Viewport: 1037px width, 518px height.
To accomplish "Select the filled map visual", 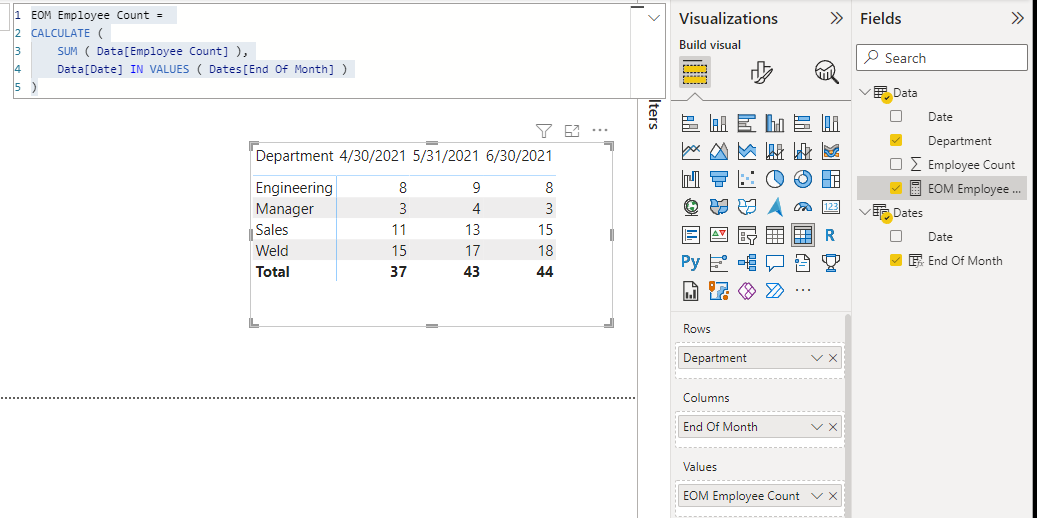I will coord(718,207).
